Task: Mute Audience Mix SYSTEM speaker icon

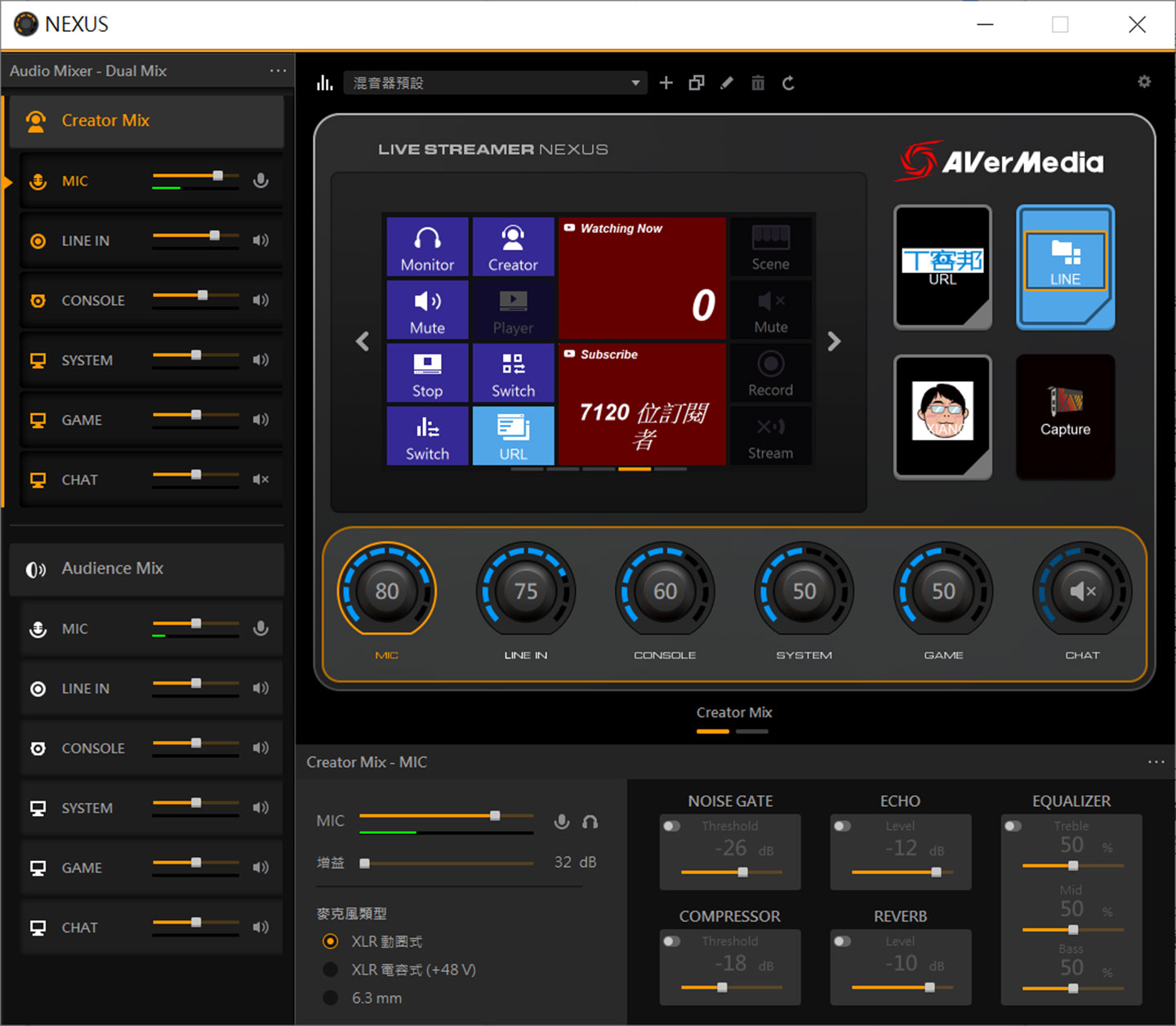Action: pos(261,807)
